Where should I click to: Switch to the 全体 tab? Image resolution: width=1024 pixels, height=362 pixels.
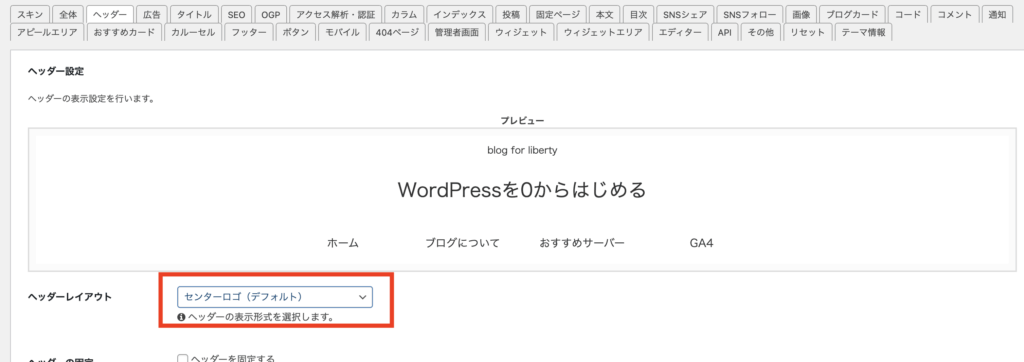(67, 14)
